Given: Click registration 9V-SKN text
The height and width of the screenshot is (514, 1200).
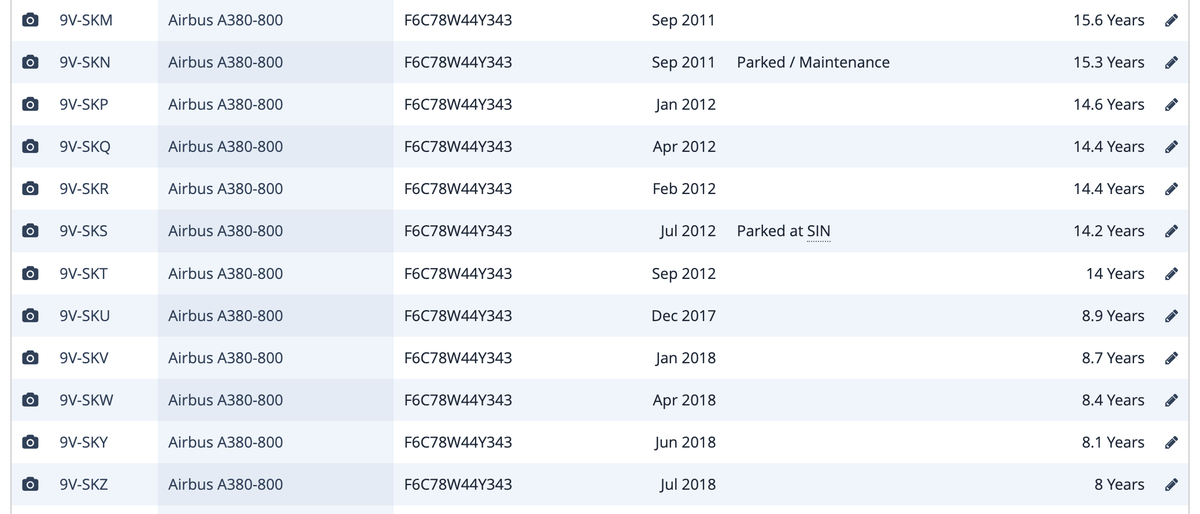Looking at the screenshot, I should pos(85,62).
